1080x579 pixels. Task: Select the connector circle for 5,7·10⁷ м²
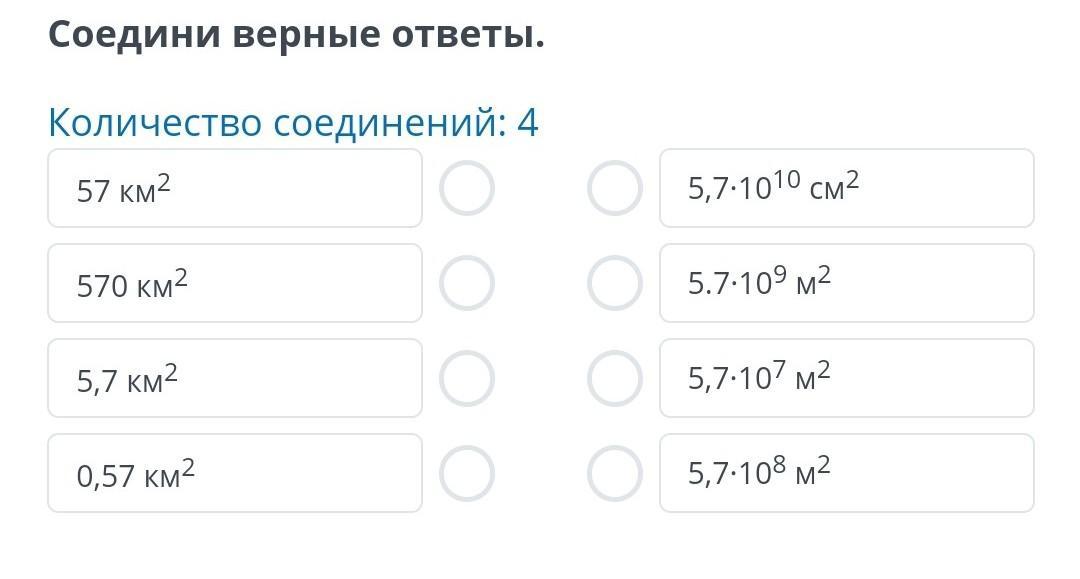614,378
